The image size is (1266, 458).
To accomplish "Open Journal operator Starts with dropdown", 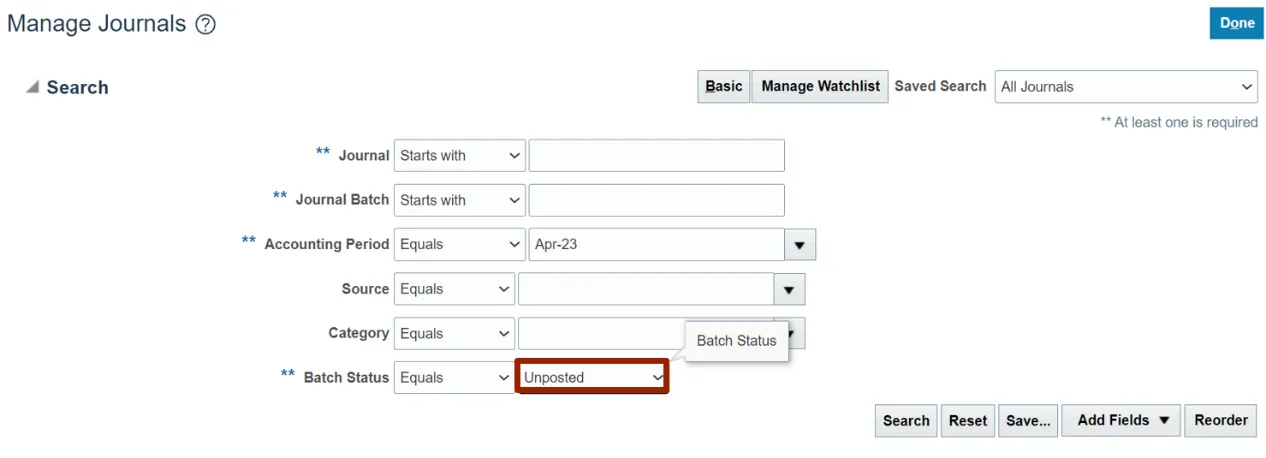I will tap(459, 156).
